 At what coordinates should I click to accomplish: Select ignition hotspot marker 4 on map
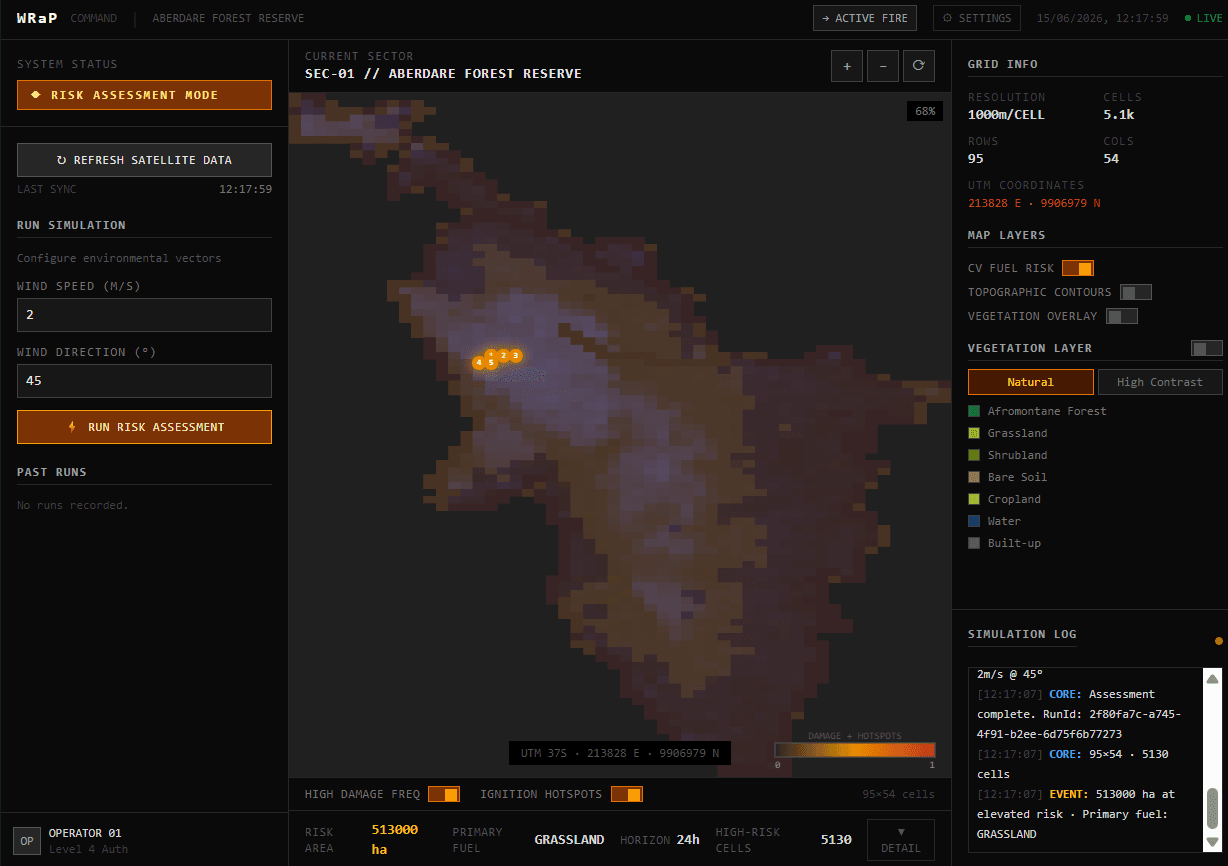pos(479,363)
